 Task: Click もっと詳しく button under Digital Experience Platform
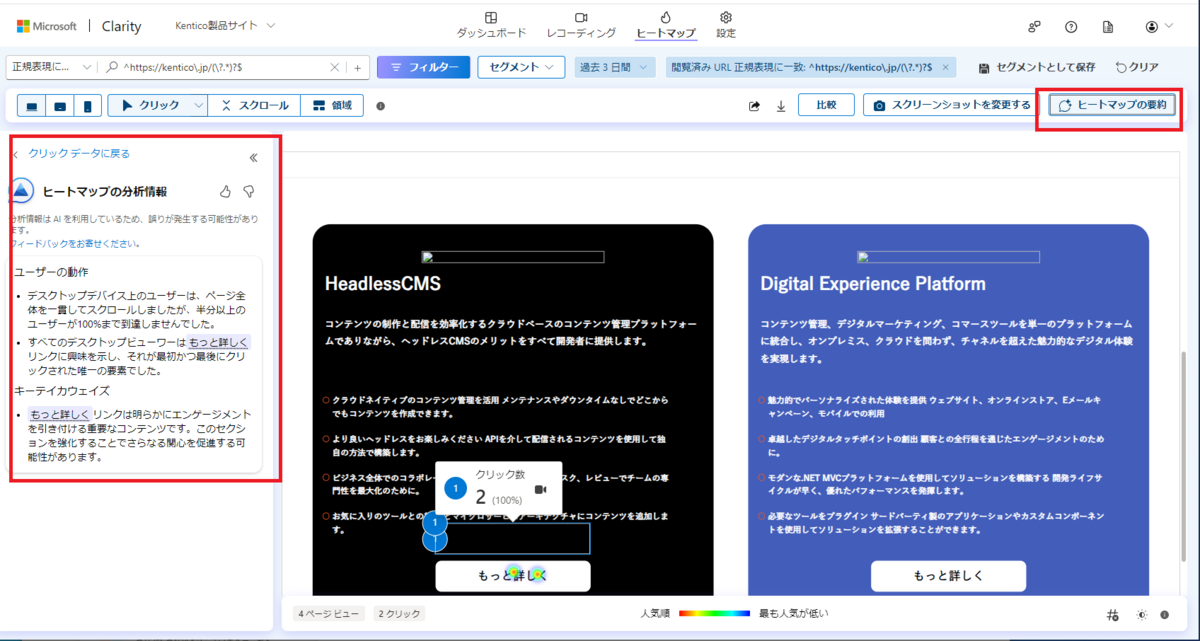pos(948,576)
